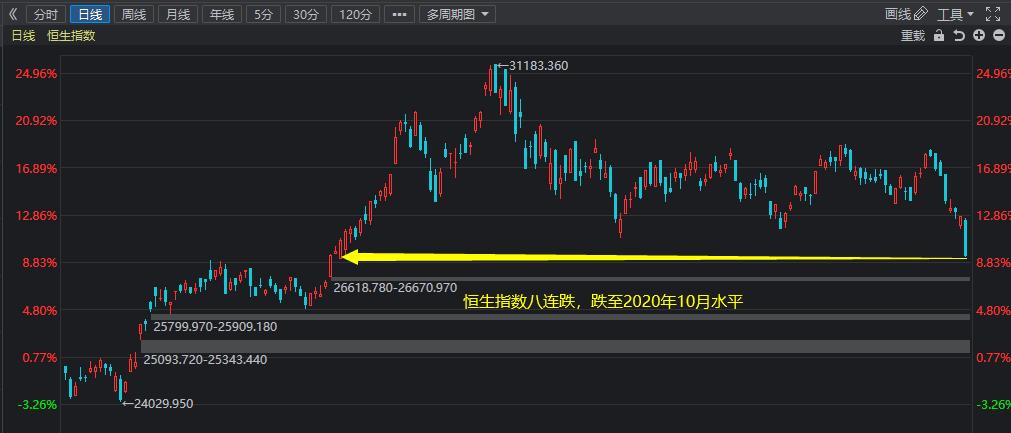Screen dimensions: 1011x433
Task: Select the 30分 thirty-minute period
Action: point(306,14)
